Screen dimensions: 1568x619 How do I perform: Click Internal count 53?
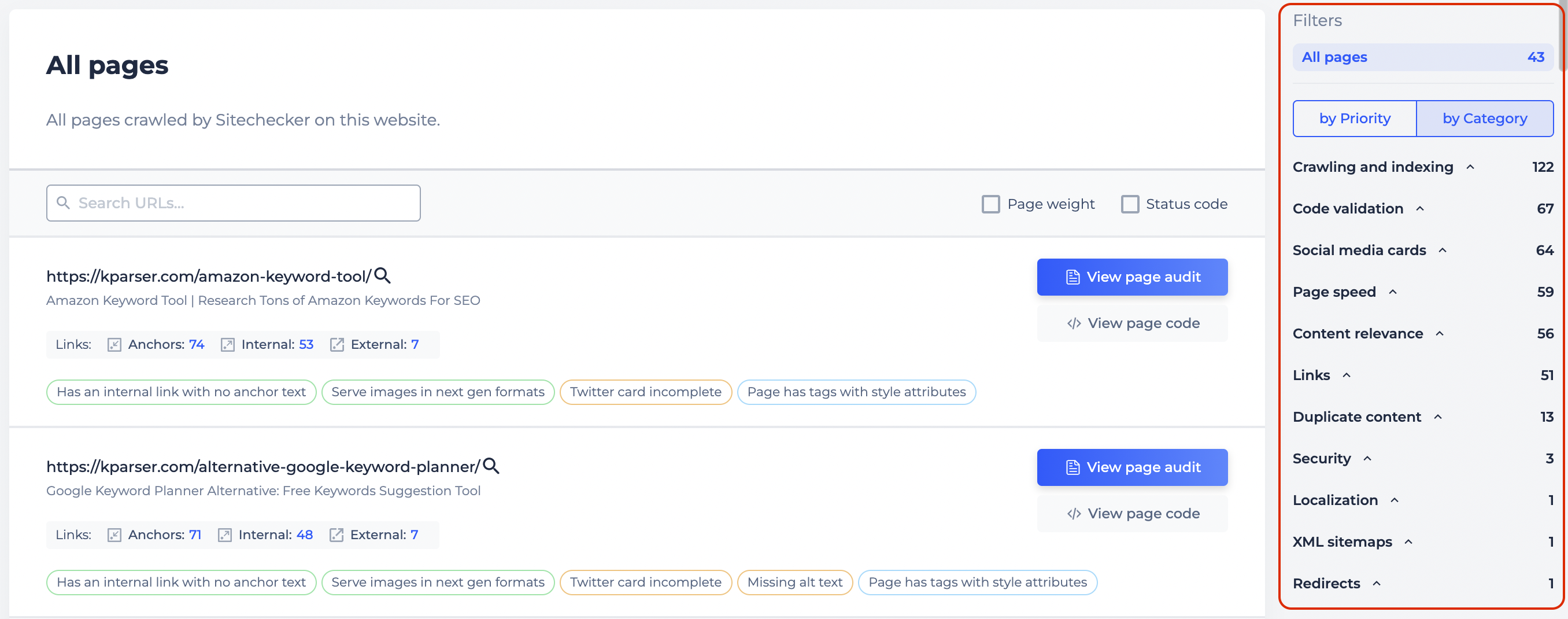[x=306, y=345]
